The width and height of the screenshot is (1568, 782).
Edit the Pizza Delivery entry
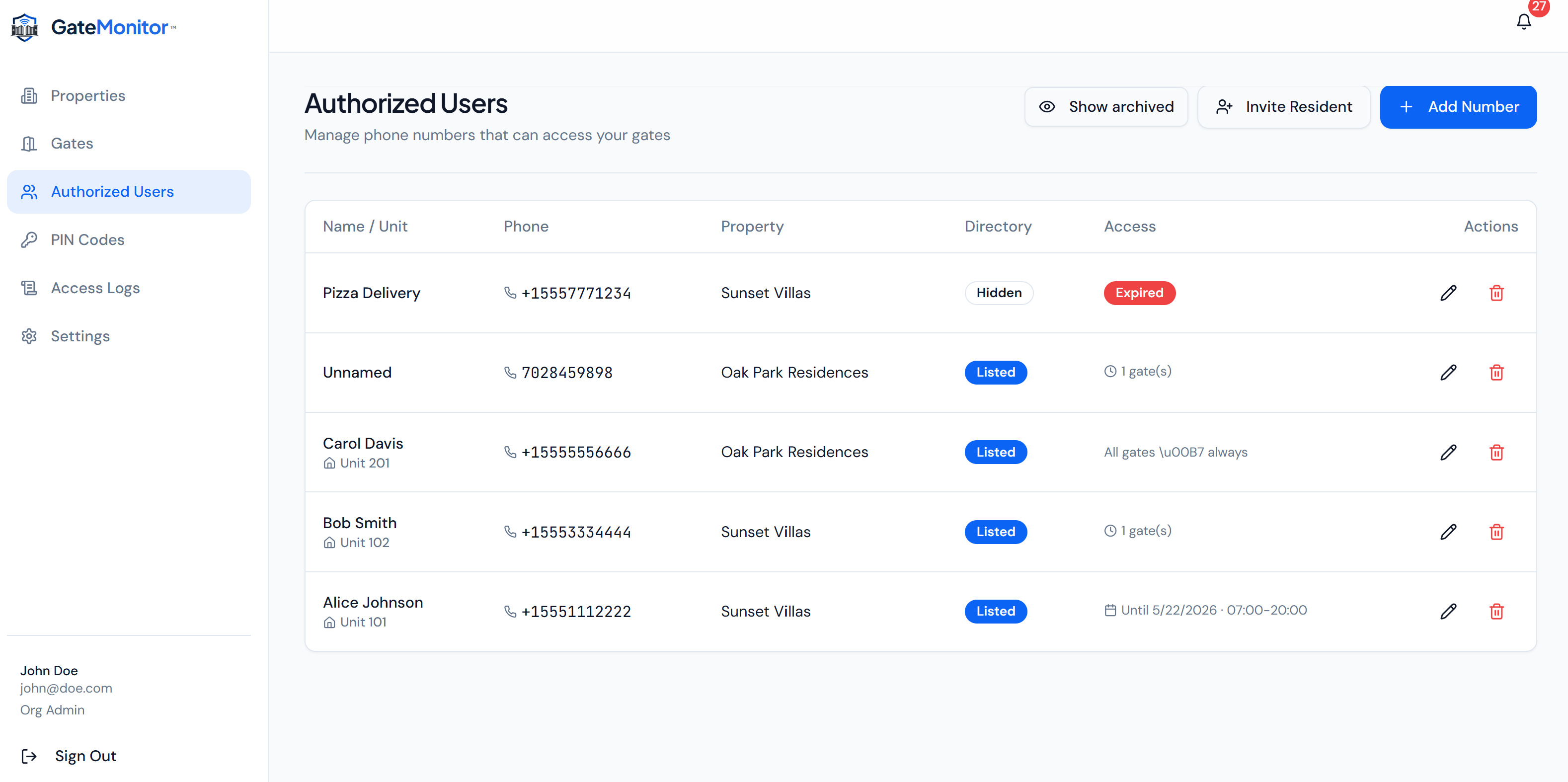coord(1448,293)
